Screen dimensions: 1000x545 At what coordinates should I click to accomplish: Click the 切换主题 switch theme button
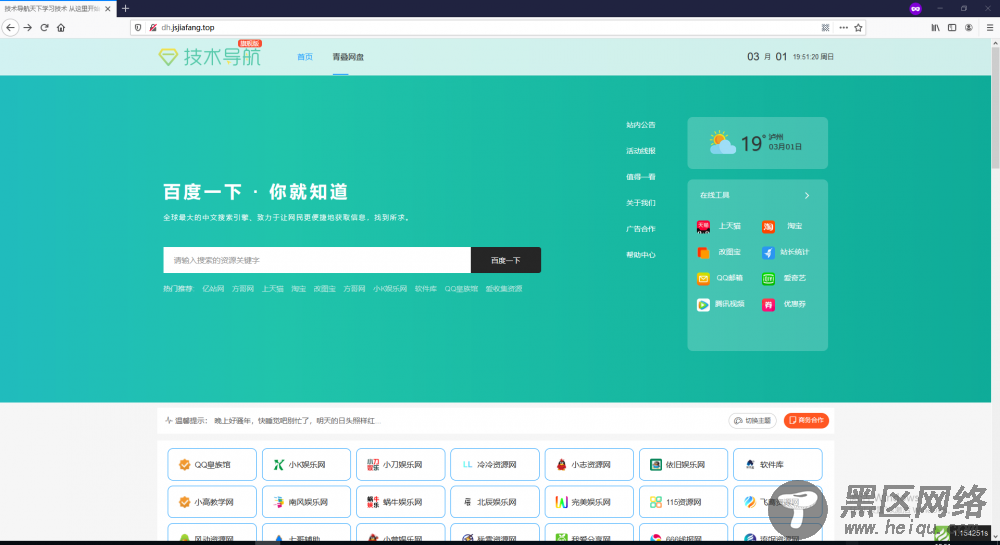pyautogui.click(x=753, y=421)
